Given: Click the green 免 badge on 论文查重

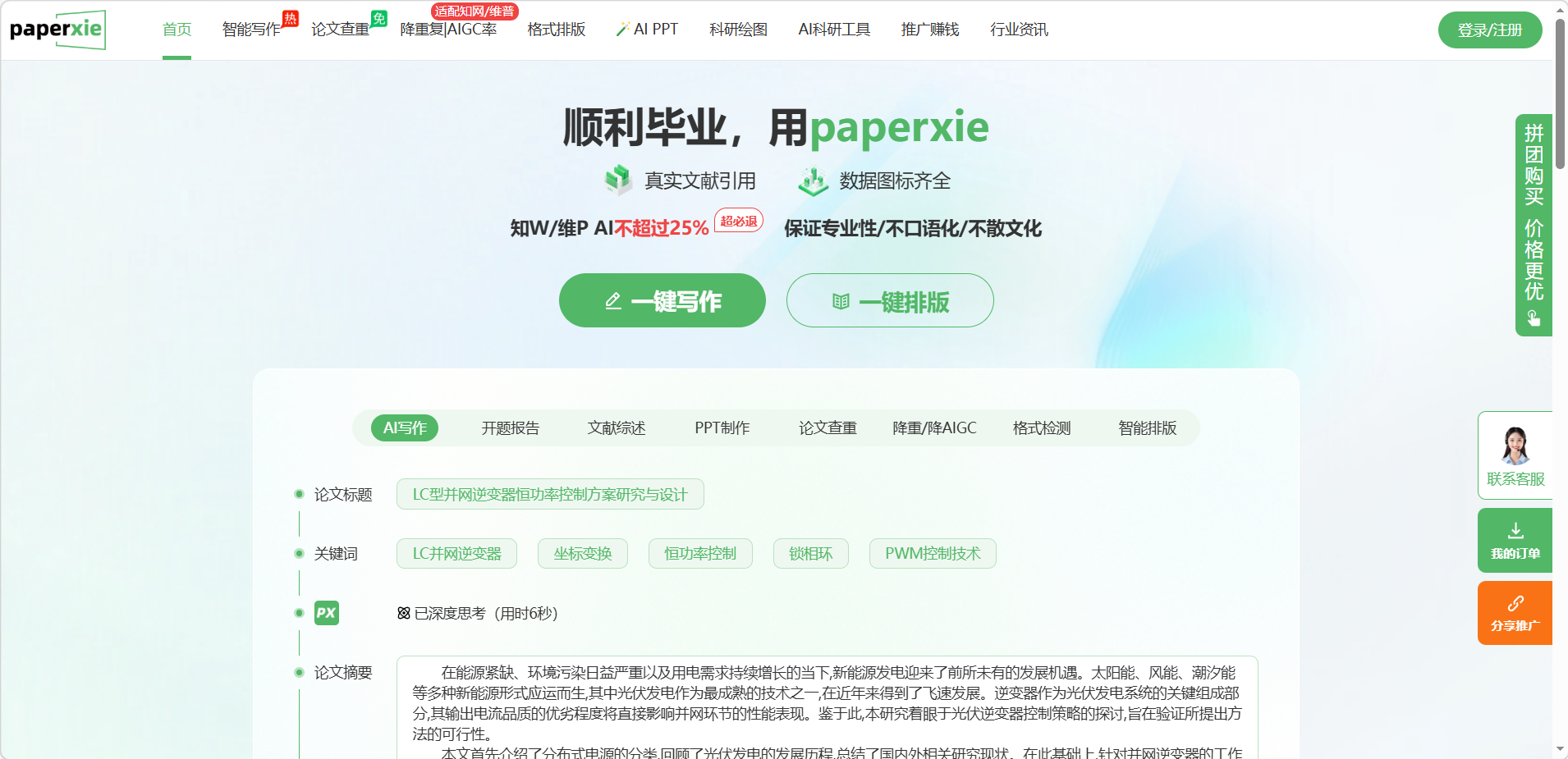Looking at the screenshot, I should click(379, 18).
